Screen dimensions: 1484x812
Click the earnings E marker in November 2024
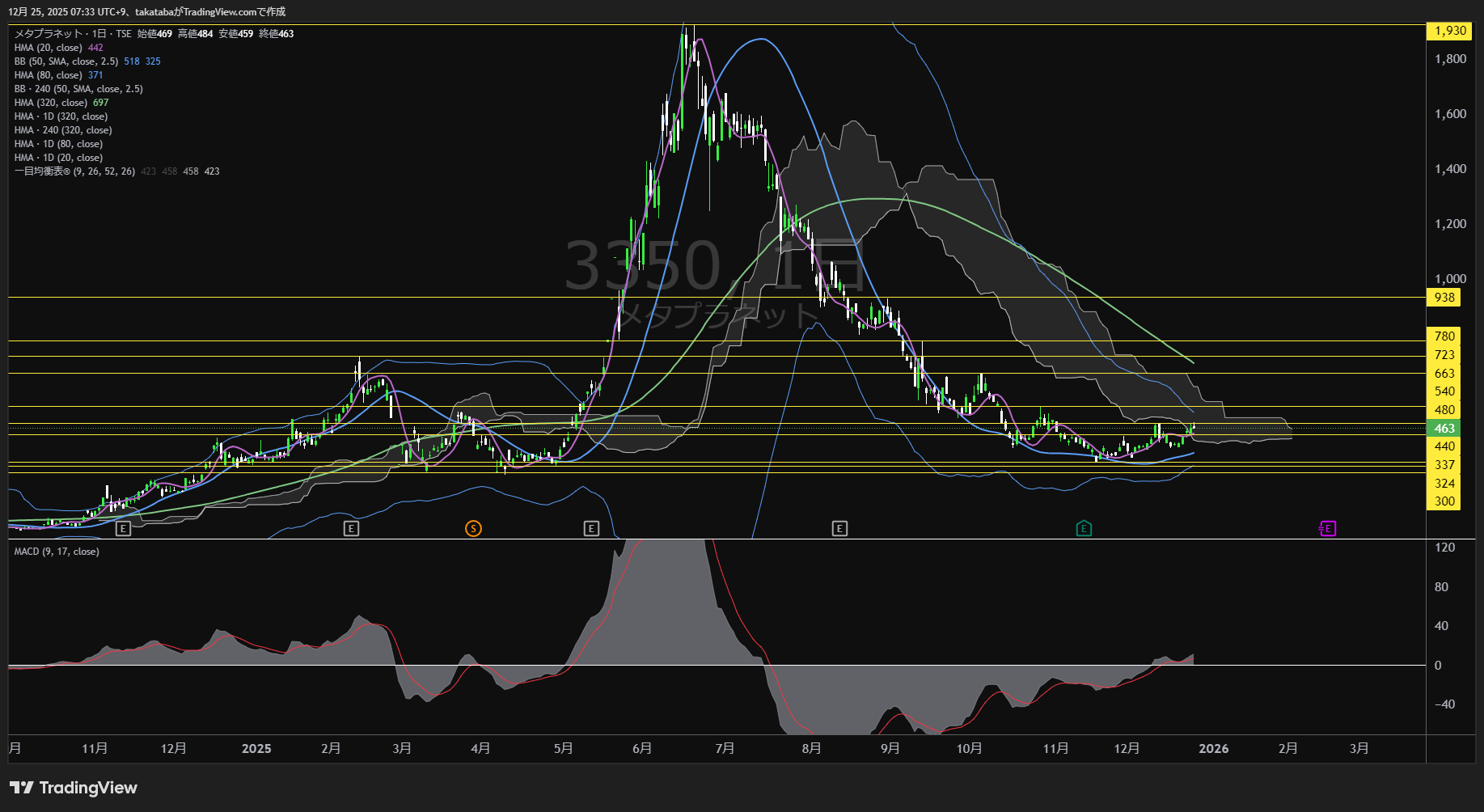pyautogui.click(x=123, y=528)
